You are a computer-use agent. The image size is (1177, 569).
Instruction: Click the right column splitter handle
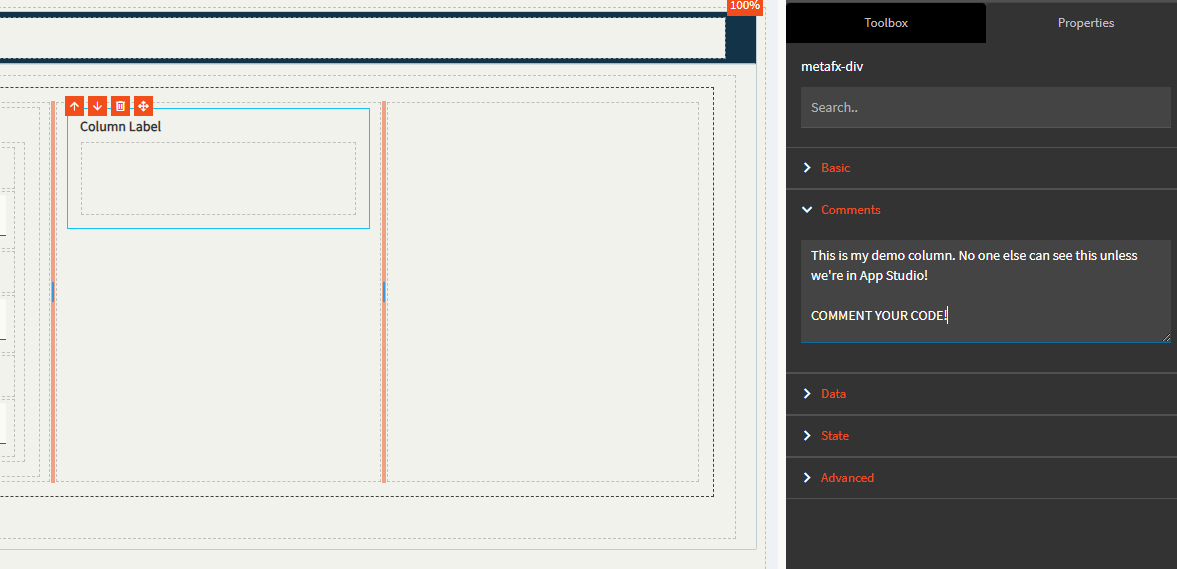click(x=384, y=292)
